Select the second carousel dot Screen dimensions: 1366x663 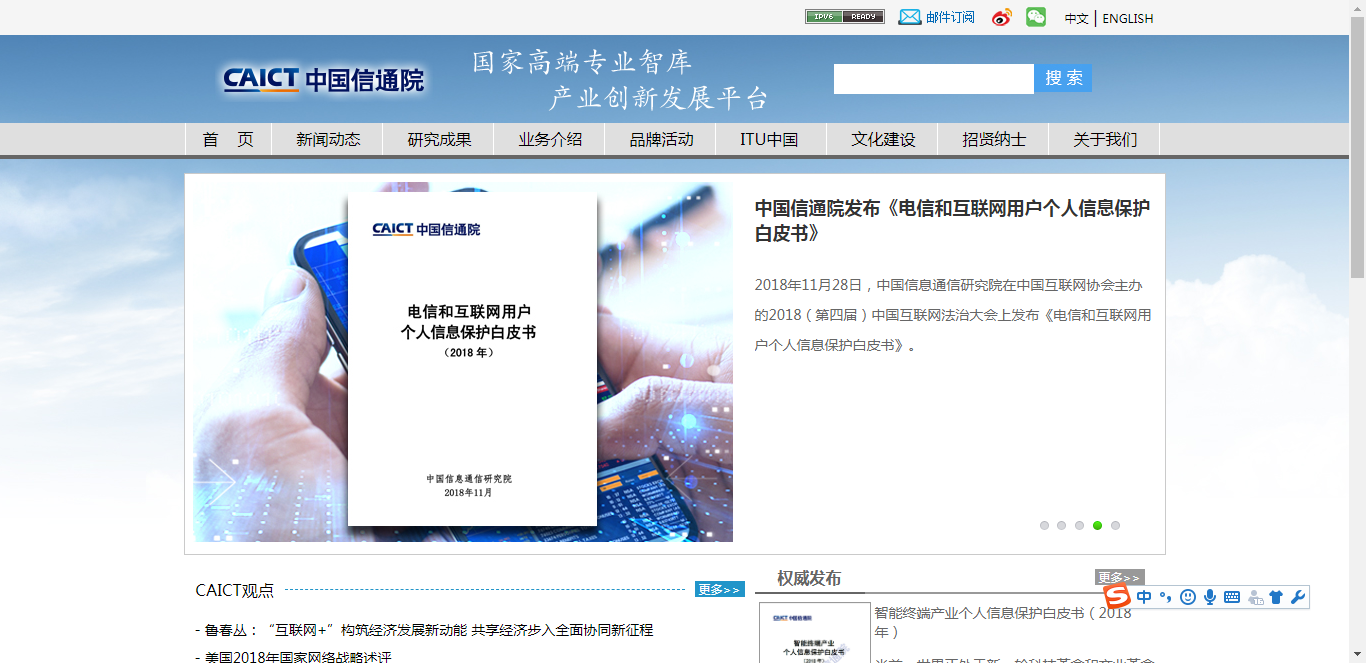click(1062, 525)
